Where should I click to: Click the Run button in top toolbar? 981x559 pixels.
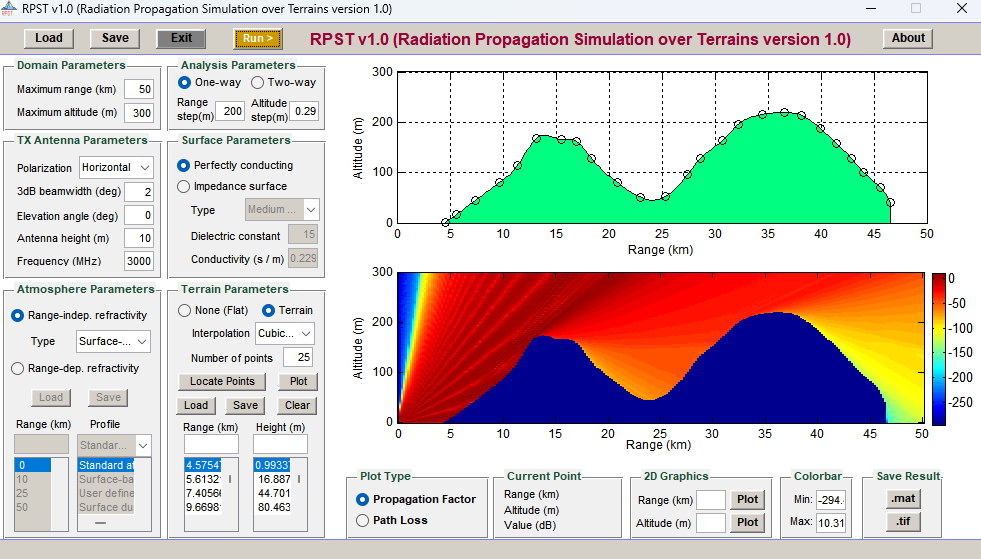(258, 39)
